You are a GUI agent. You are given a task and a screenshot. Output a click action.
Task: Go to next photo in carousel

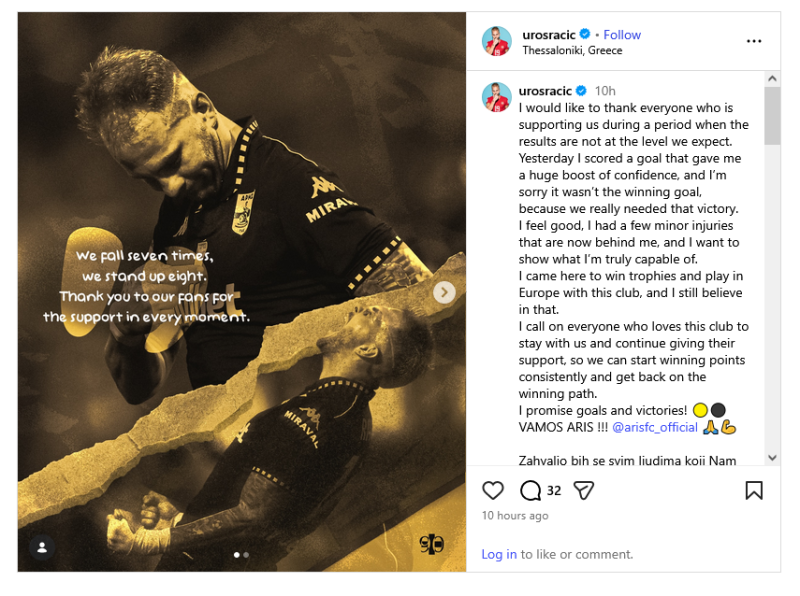pos(444,292)
